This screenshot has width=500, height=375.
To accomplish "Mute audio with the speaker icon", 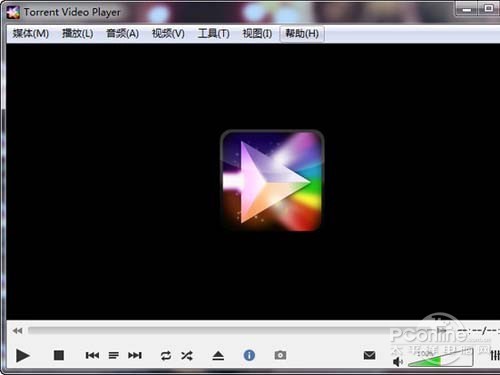I will (398, 361).
